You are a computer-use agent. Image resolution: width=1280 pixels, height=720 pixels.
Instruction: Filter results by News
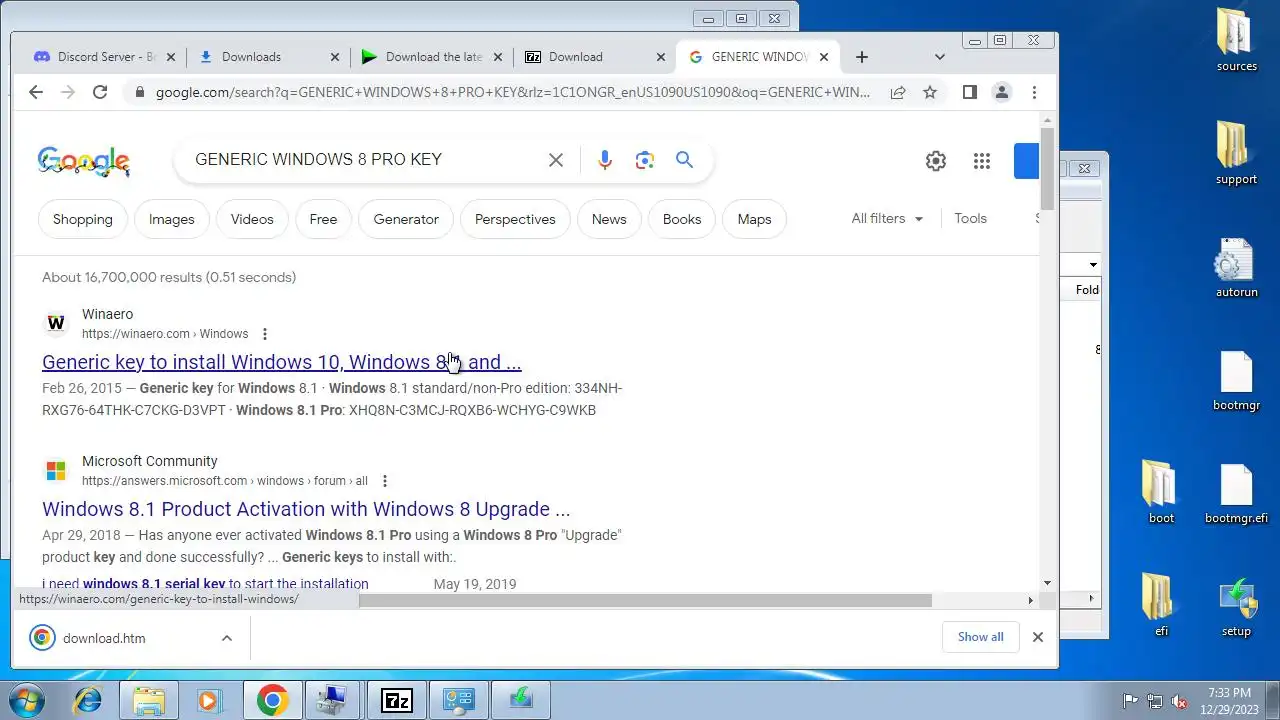point(609,219)
